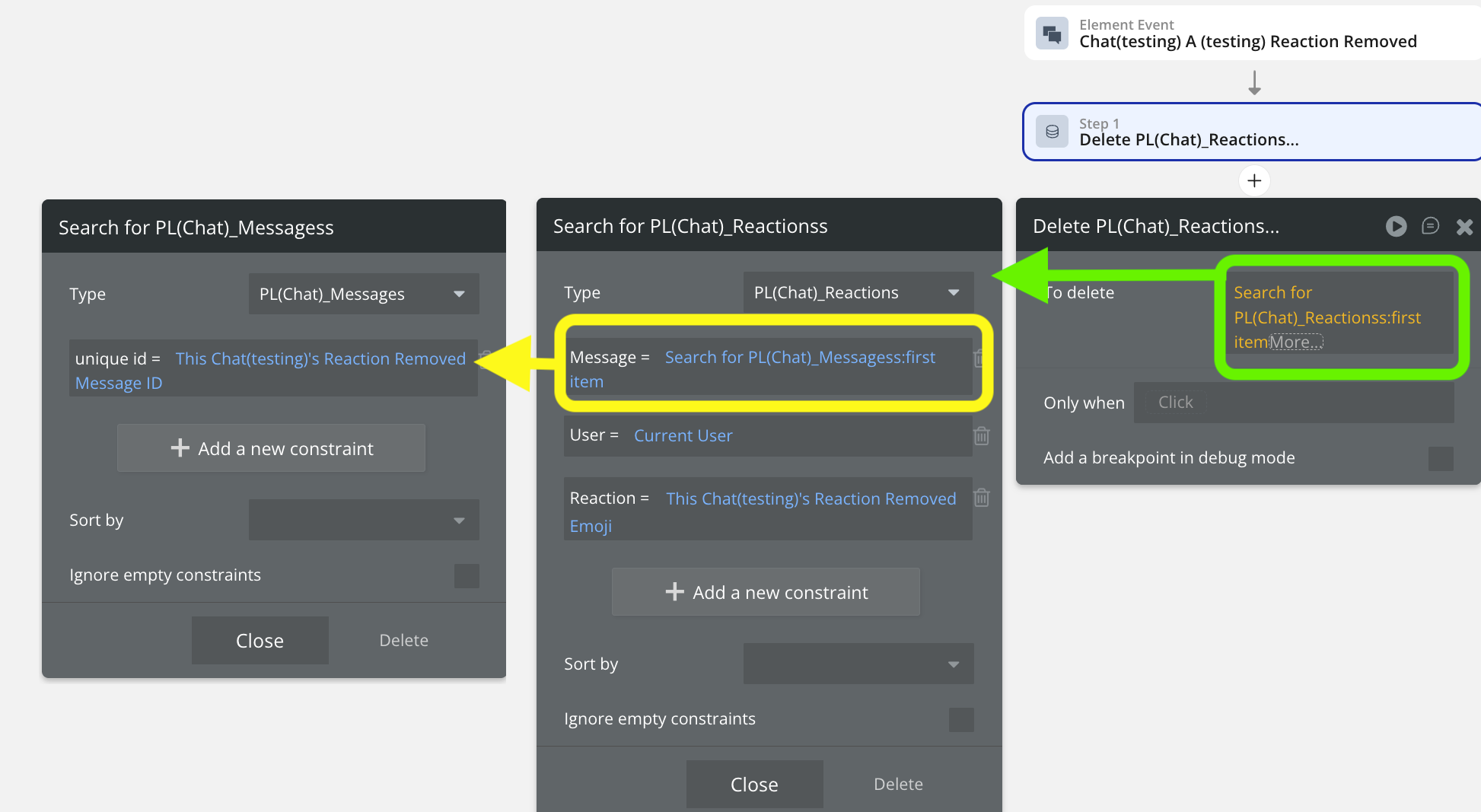The width and height of the screenshot is (1481, 812).
Task: Remove the Reaction constraint using its trash icon
Action: point(982,498)
